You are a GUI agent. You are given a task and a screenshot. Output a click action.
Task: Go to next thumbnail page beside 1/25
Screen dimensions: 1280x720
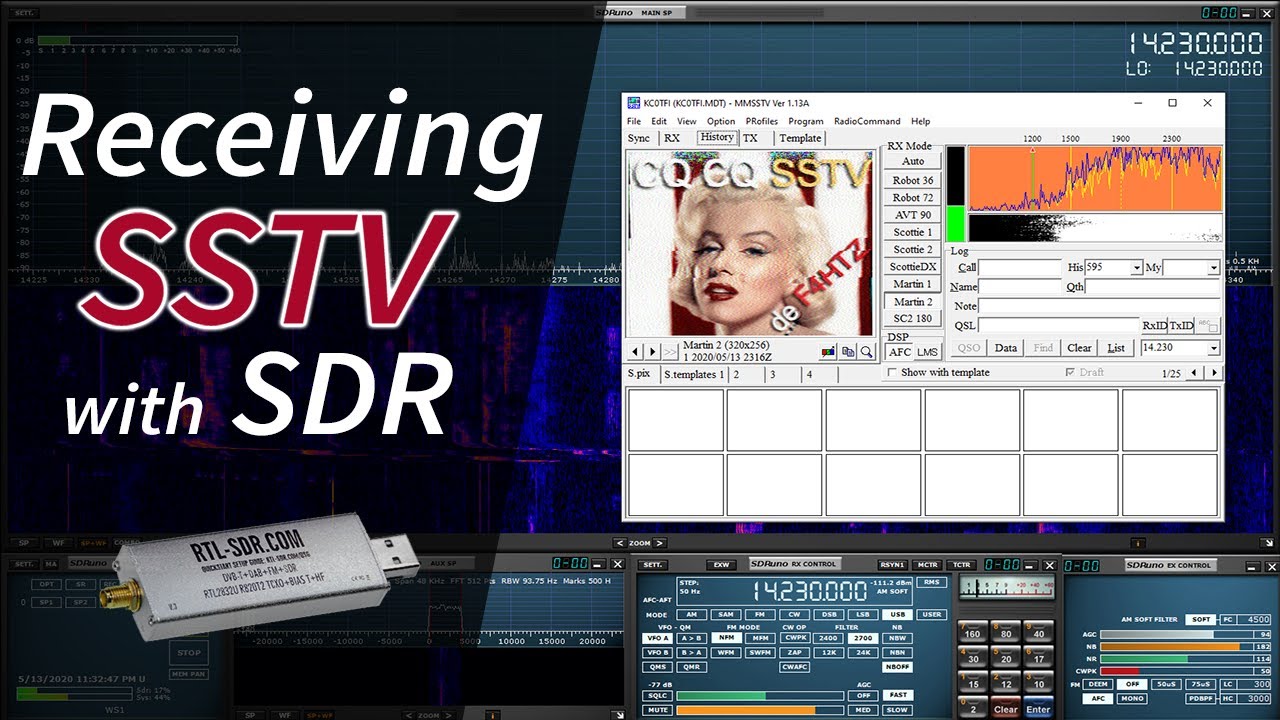click(x=1214, y=373)
